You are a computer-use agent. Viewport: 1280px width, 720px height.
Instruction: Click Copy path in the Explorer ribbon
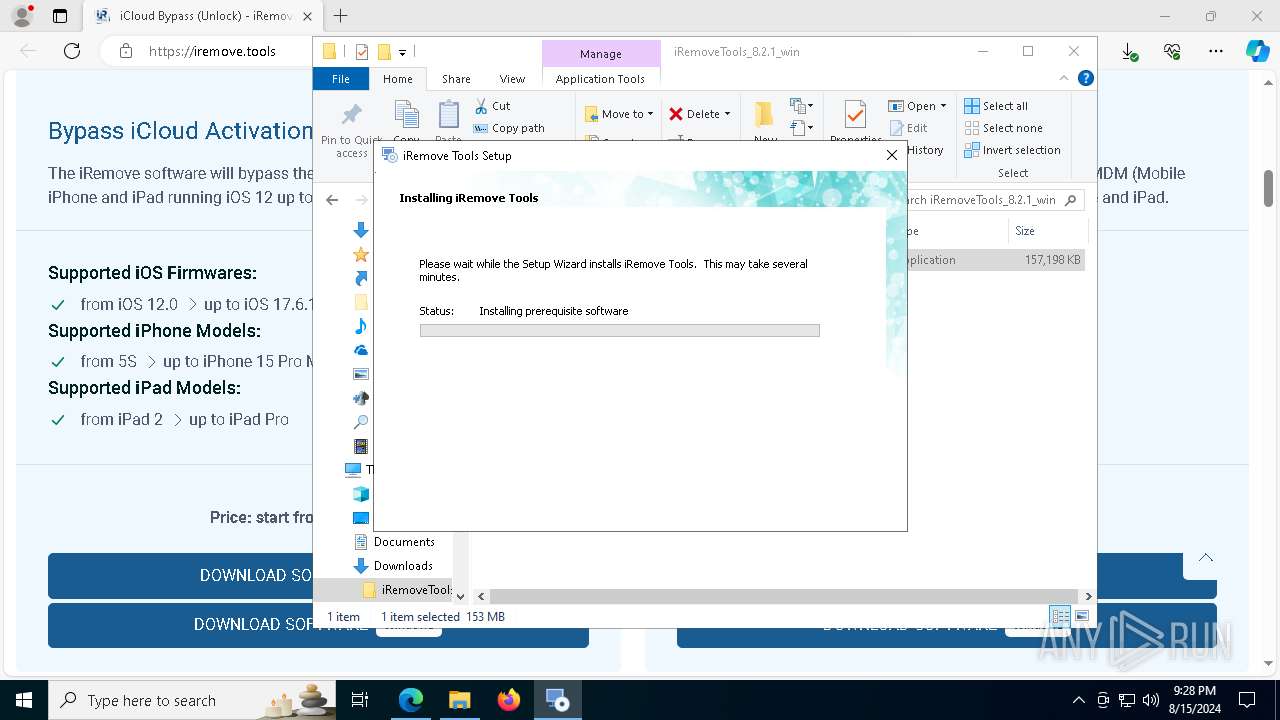(x=509, y=128)
